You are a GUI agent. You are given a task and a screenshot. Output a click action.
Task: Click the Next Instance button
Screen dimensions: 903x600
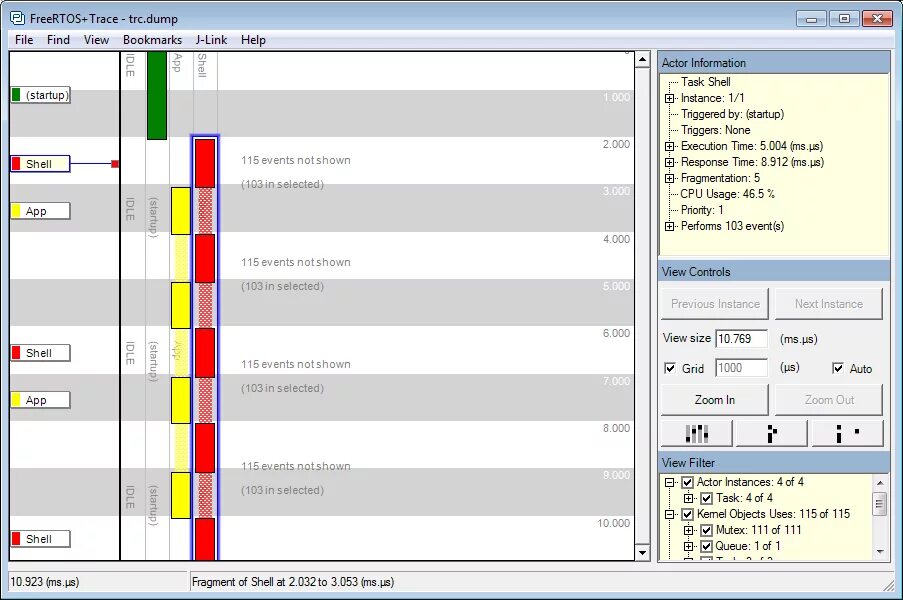pos(829,304)
